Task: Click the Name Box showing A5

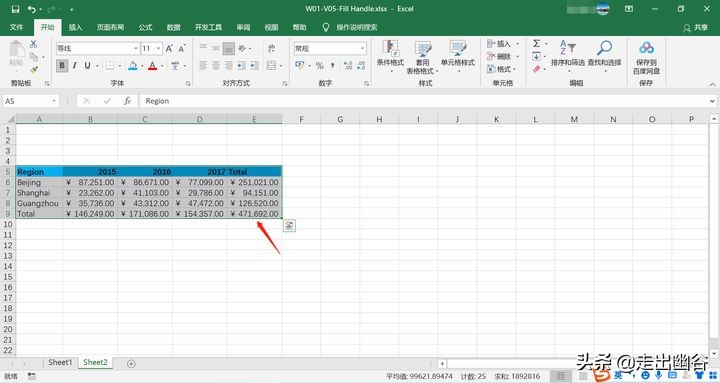Action: [x=30, y=101]
